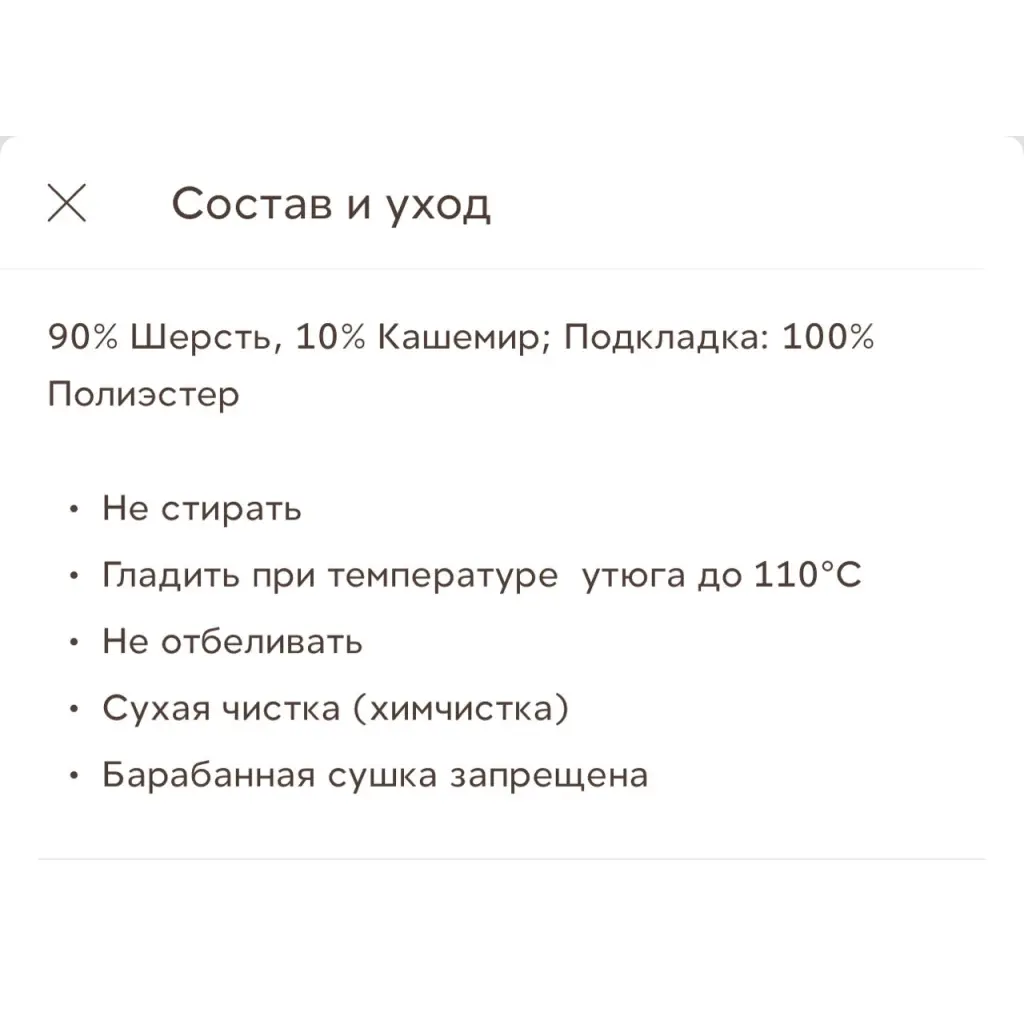Click the Гладить при температуре instruction

(x=330, y=575)
